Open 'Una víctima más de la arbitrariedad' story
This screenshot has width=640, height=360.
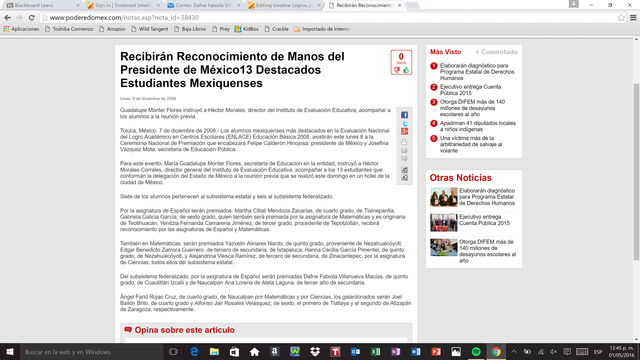click(x=471, y=144)
